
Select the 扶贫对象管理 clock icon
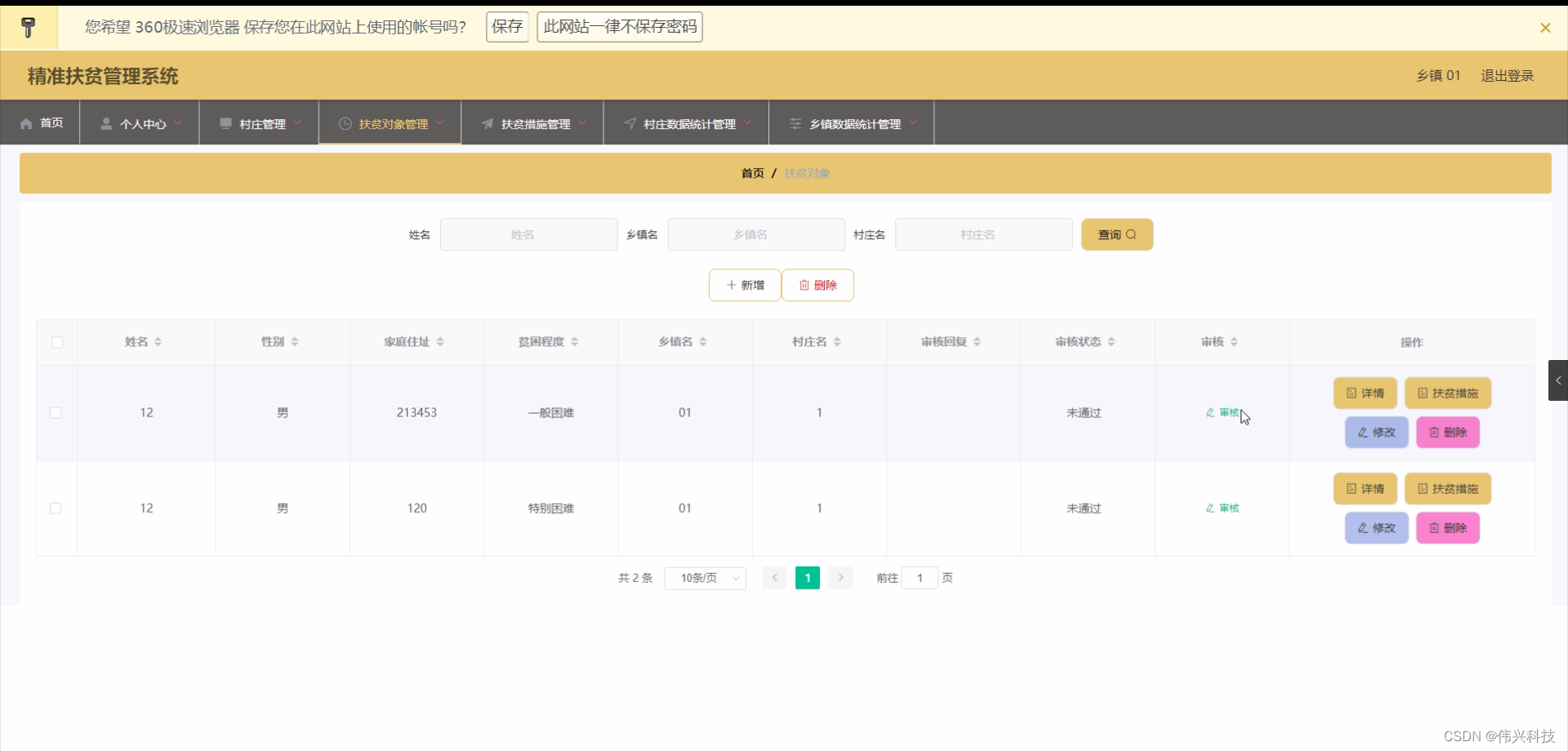[x=344, y=123]
